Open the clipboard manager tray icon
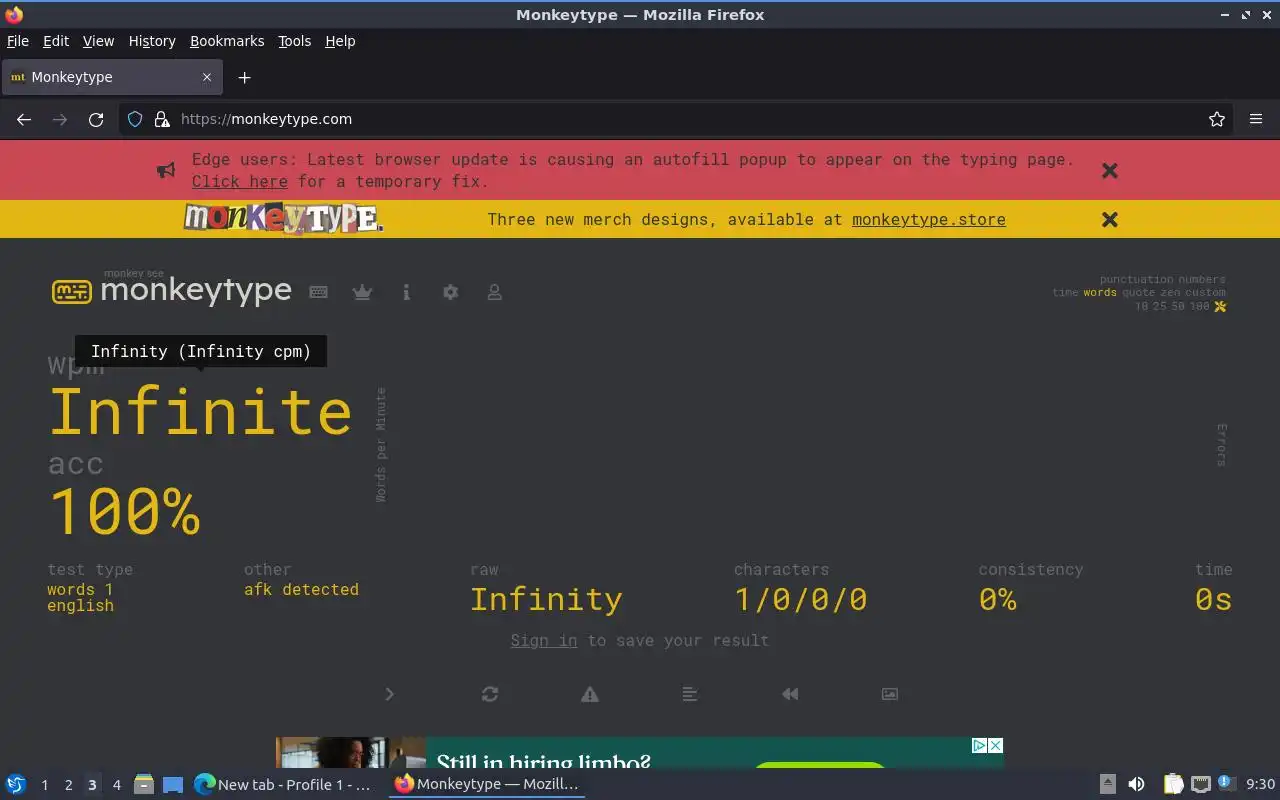The image size is (1280, 800). click(x=1173, y=785)
